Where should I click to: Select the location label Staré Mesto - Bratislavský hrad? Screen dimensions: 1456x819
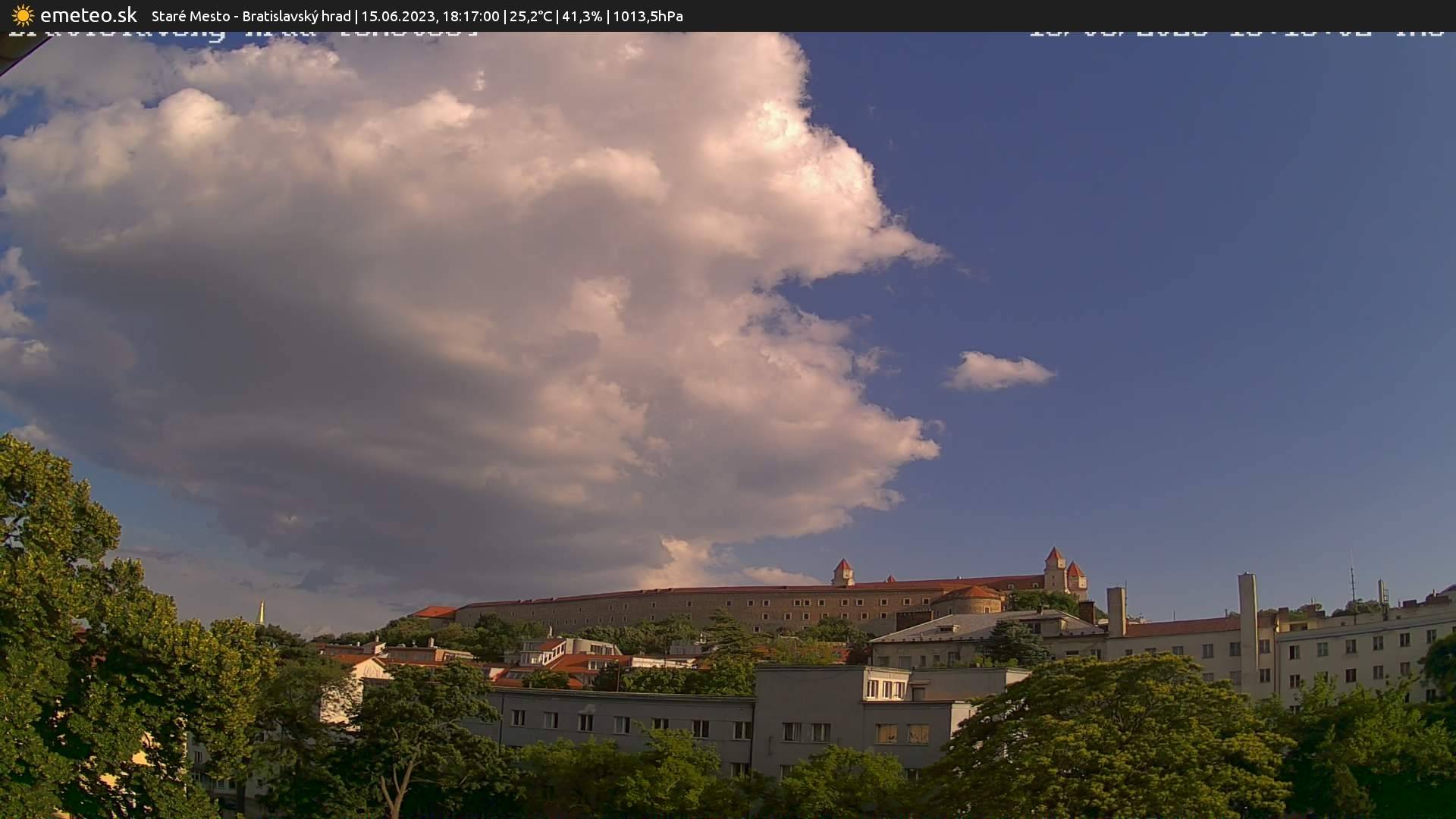coord(250,16)
